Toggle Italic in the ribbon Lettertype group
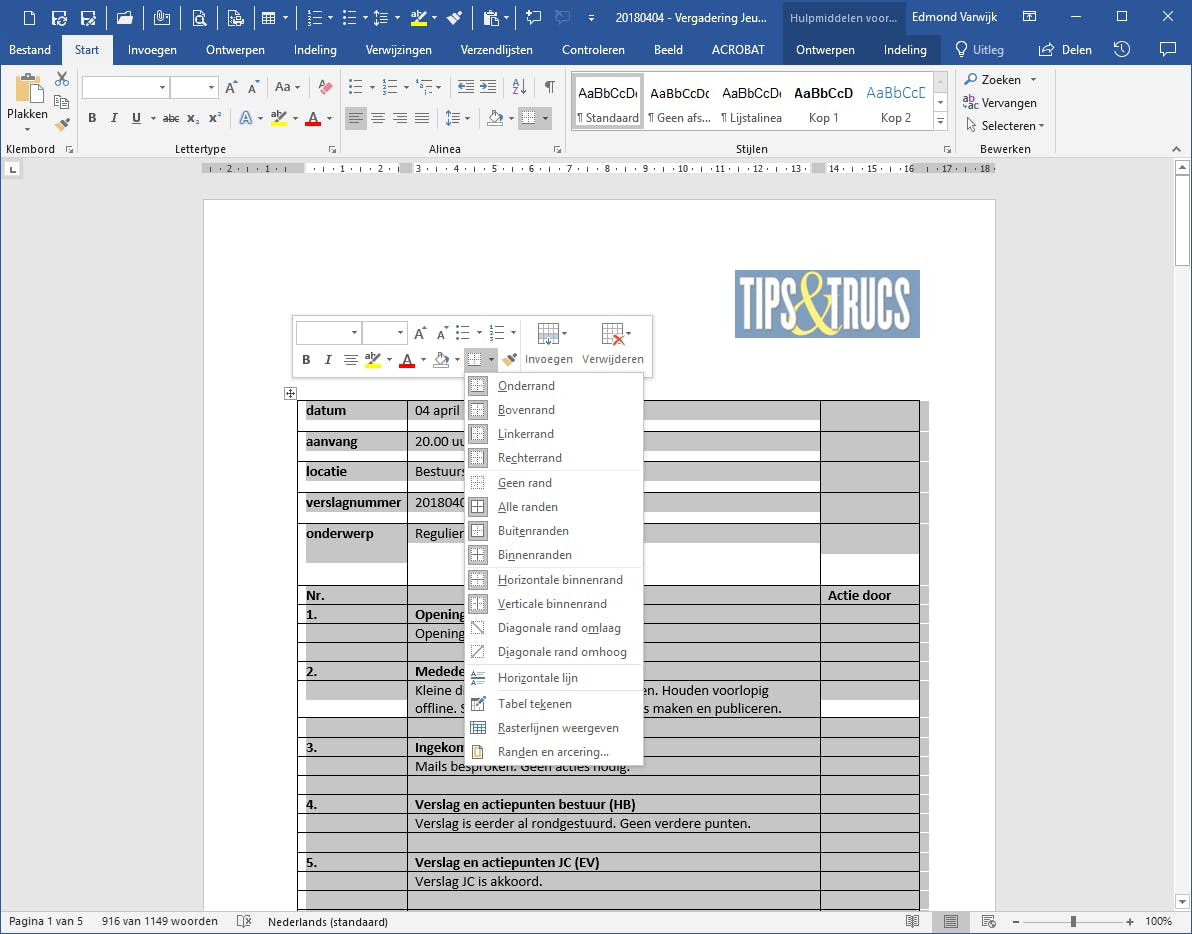This screenshot has width=1192, height=934. (114, 118)
